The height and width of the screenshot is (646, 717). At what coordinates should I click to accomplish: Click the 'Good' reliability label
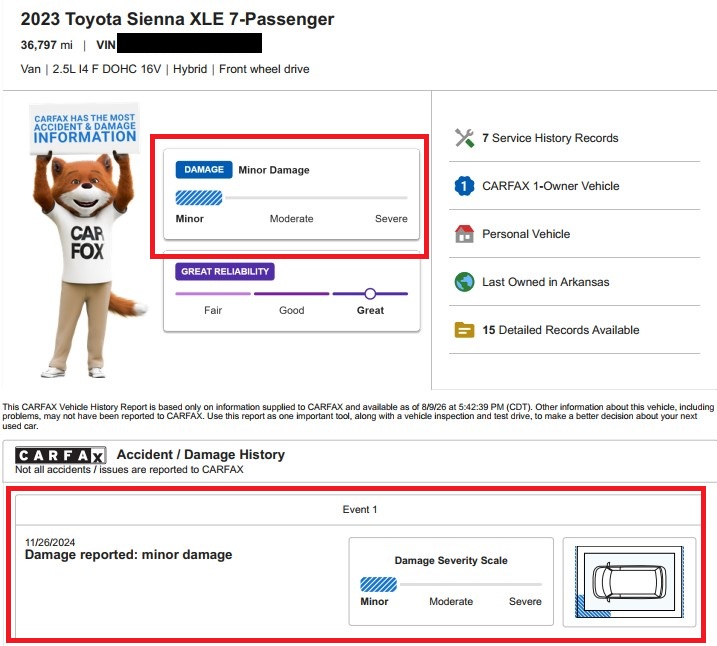(x=291, y=310)
